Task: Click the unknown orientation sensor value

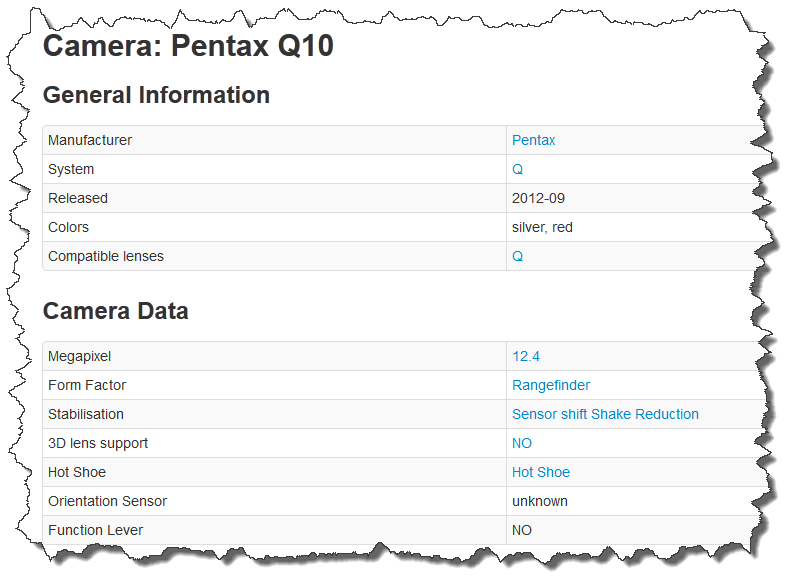Action: (540, 501)
